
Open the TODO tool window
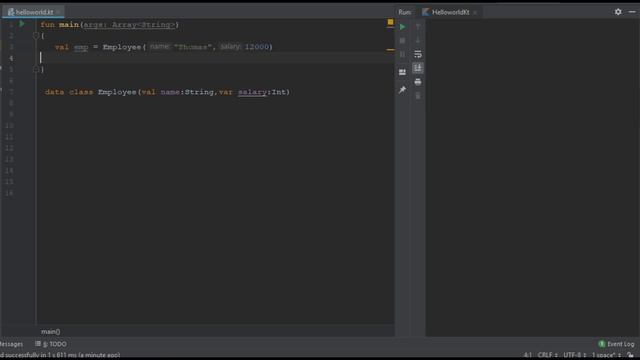[x=51, y=344]
